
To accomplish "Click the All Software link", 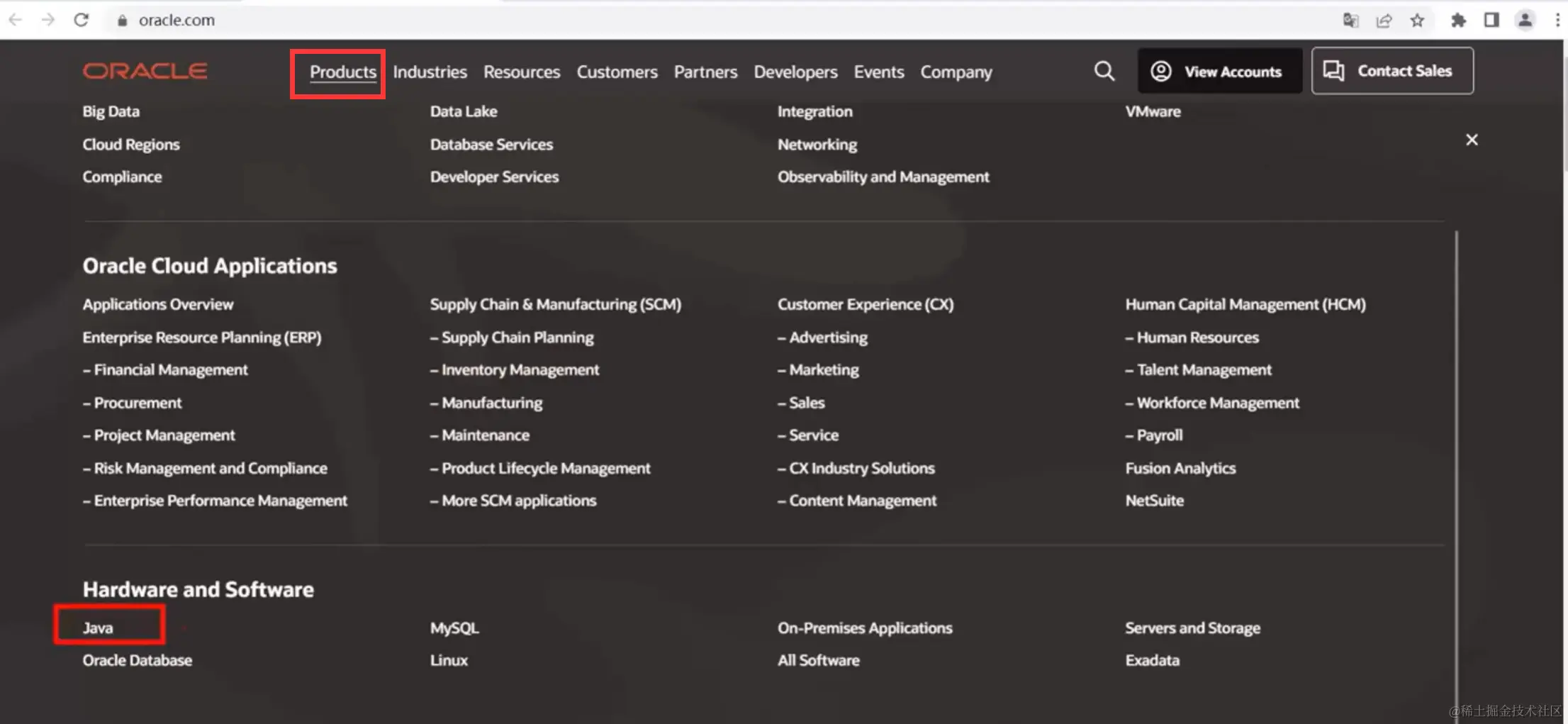I will (x=819, y=660).
